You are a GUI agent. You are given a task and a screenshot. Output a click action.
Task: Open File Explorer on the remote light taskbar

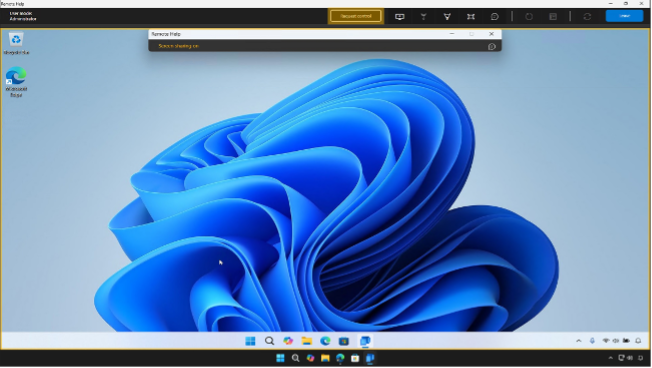point(307,341)
